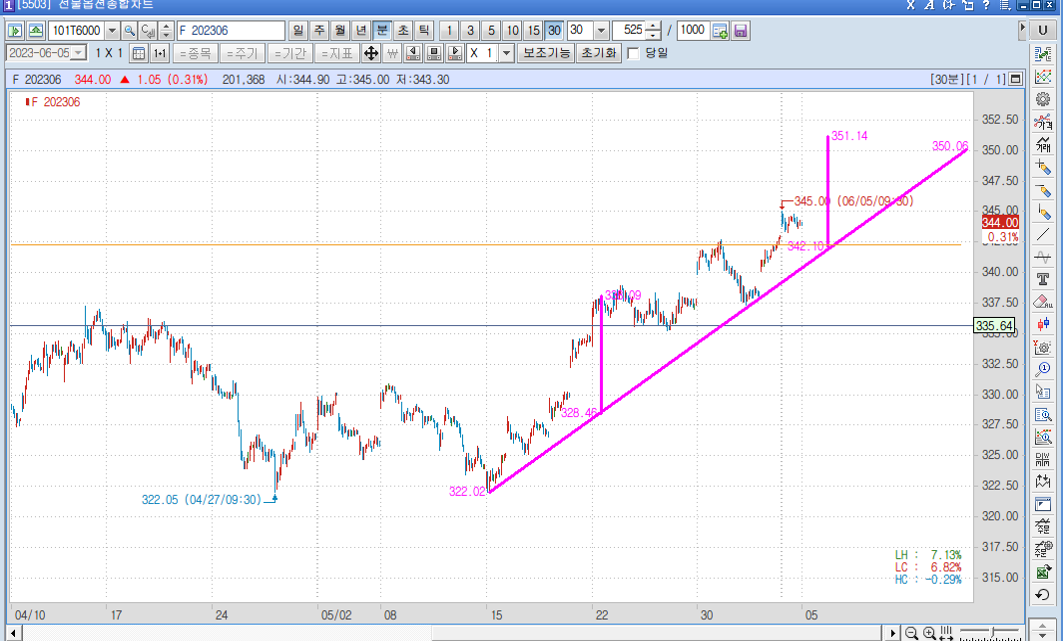Select the 10 minute interval button

tap(513, 30)
